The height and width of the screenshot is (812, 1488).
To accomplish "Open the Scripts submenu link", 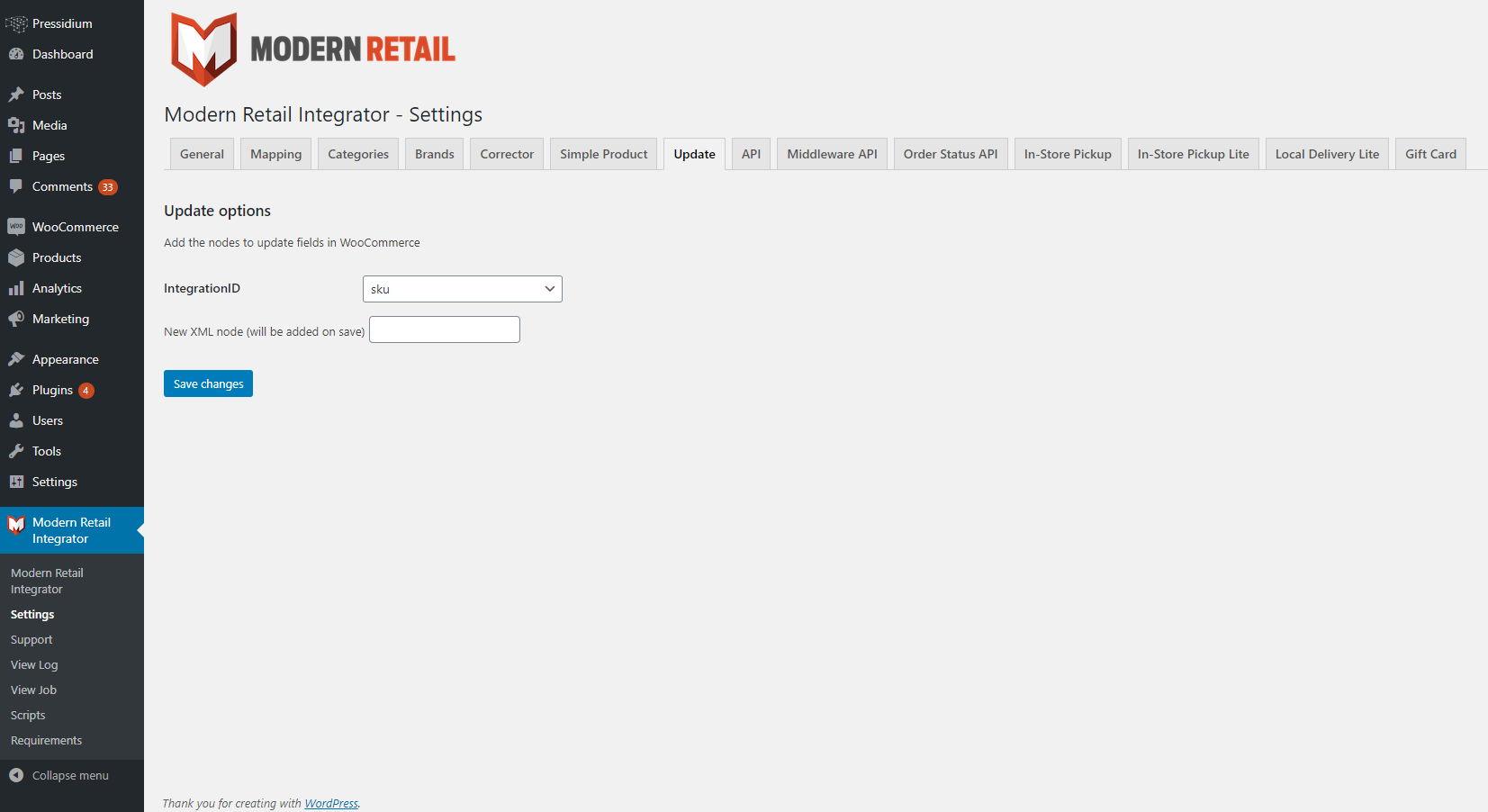I will coord(28,715).
